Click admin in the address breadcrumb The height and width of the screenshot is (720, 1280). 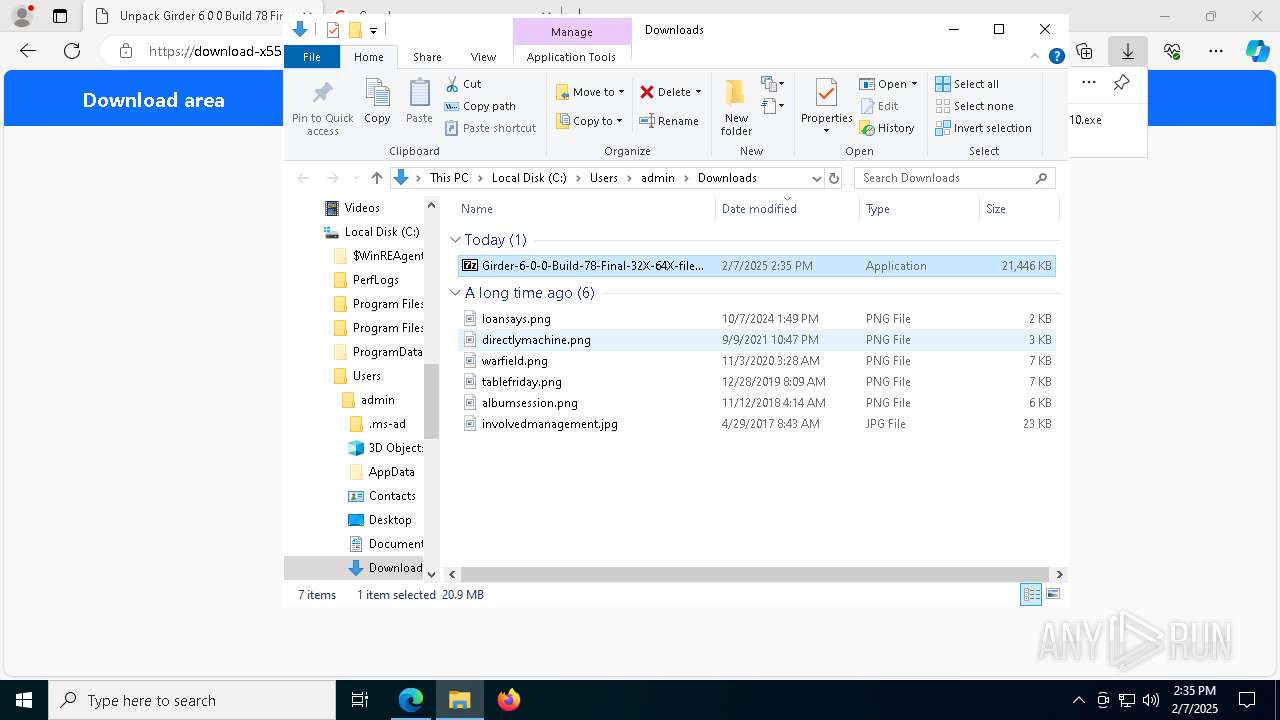tap(658, 178)
